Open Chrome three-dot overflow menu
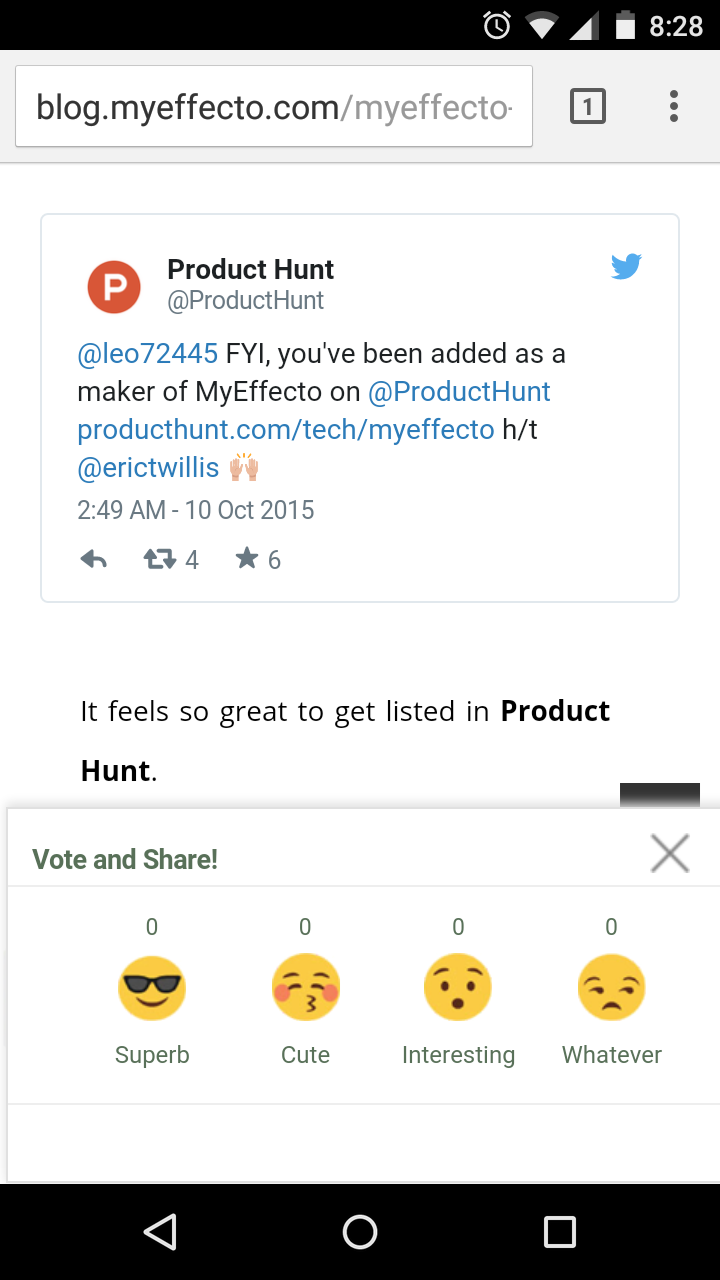 click(674, 106)
